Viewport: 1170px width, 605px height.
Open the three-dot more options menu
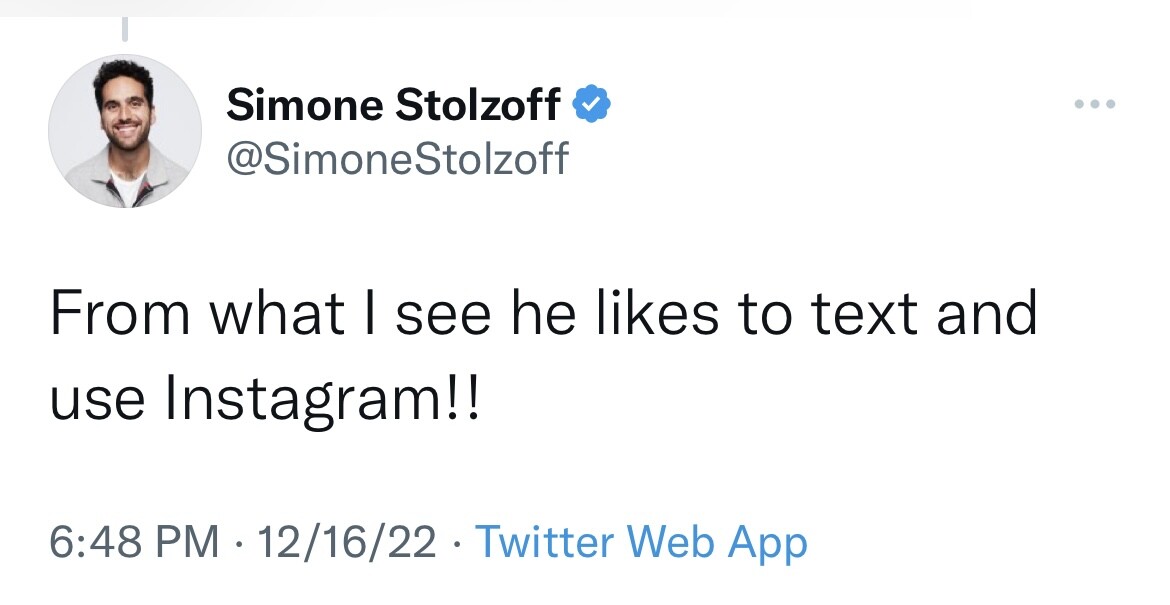(x=1094, y=104)
